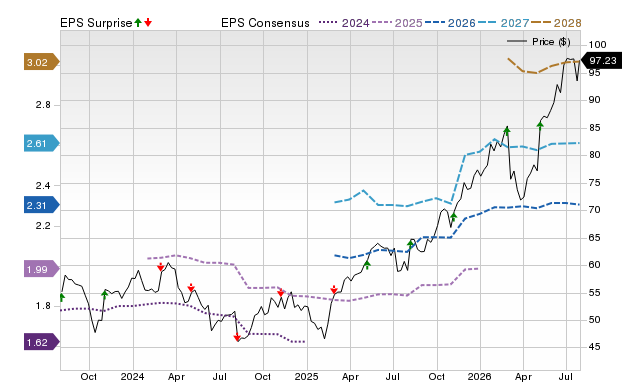Click the Oct label just before 2026
This screenshot has height=382, width=640.
[436, 376]
